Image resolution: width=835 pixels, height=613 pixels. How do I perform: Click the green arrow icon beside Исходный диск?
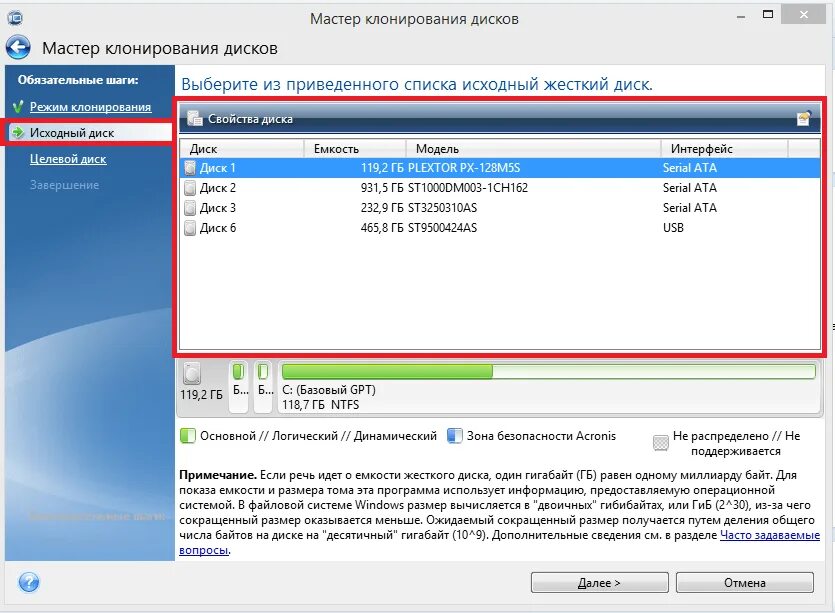pyautogui.click(x=18, y=132)
